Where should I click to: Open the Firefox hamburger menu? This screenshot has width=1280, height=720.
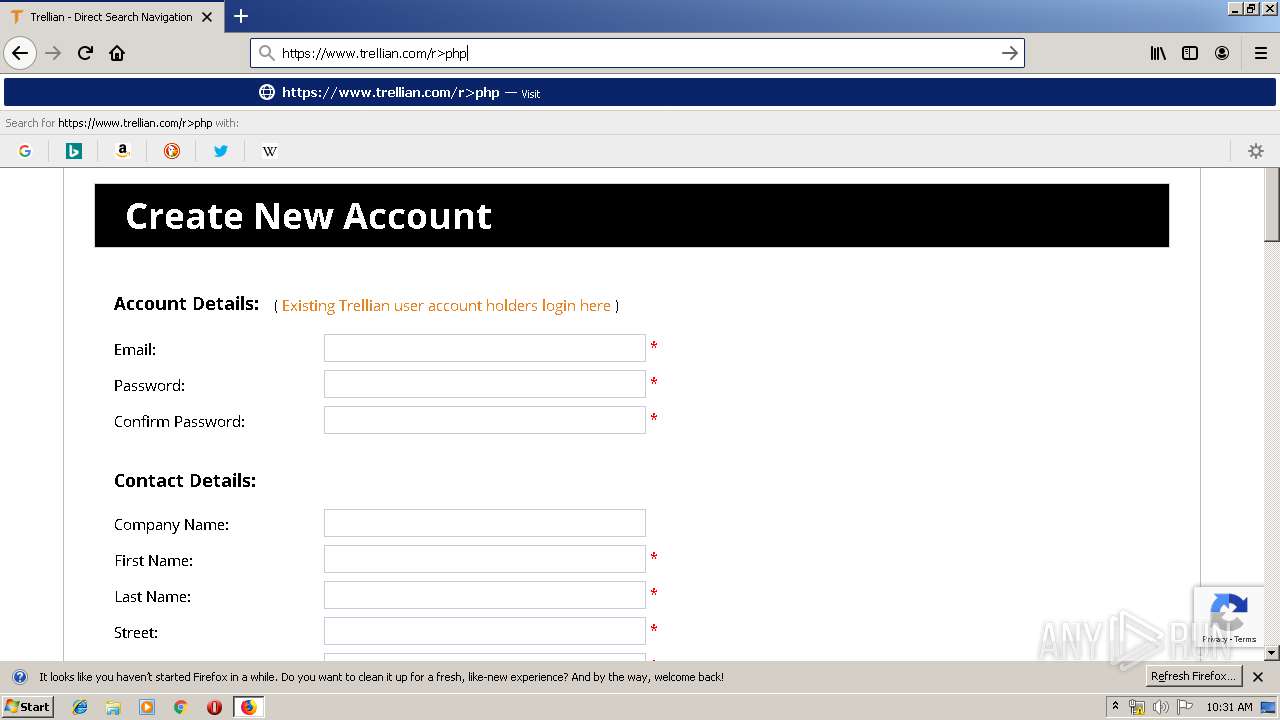[x=1261, y=53]
